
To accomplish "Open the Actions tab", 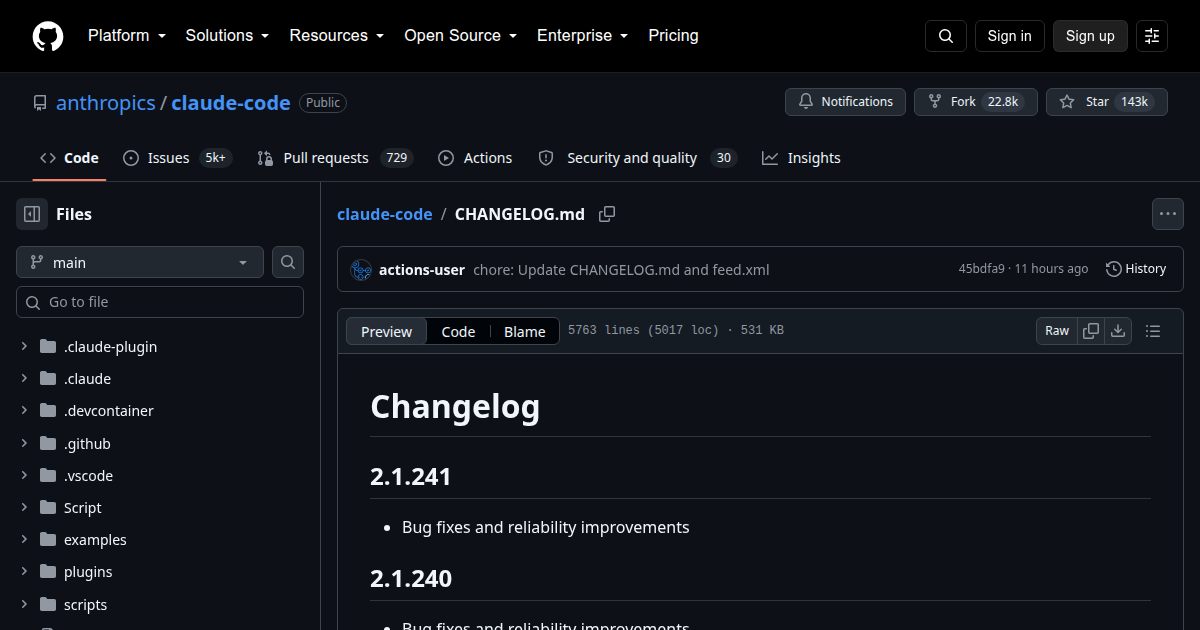I will point(475,158).
